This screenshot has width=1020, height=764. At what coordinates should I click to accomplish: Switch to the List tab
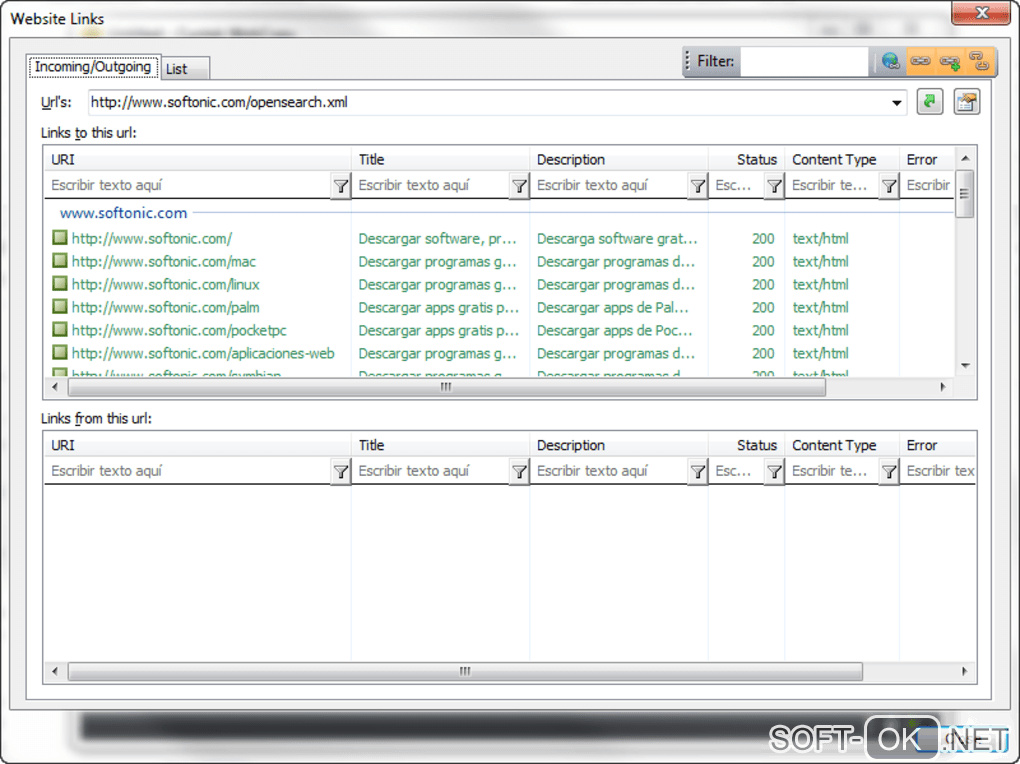tap(185, 68)
